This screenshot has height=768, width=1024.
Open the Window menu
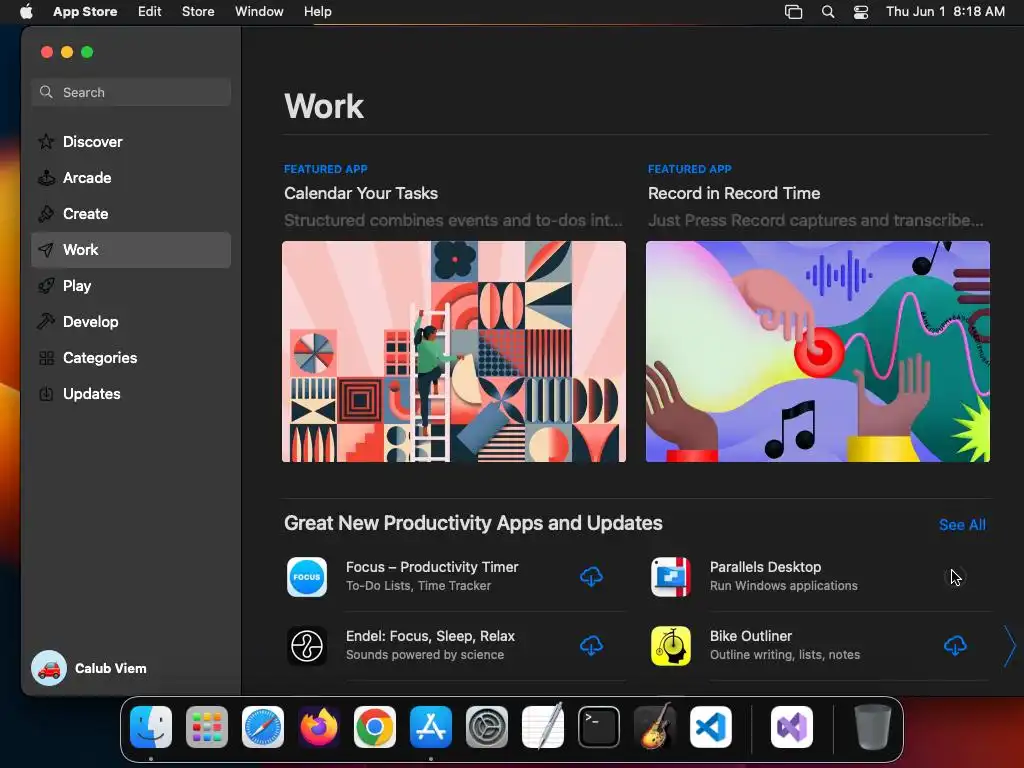259,12
